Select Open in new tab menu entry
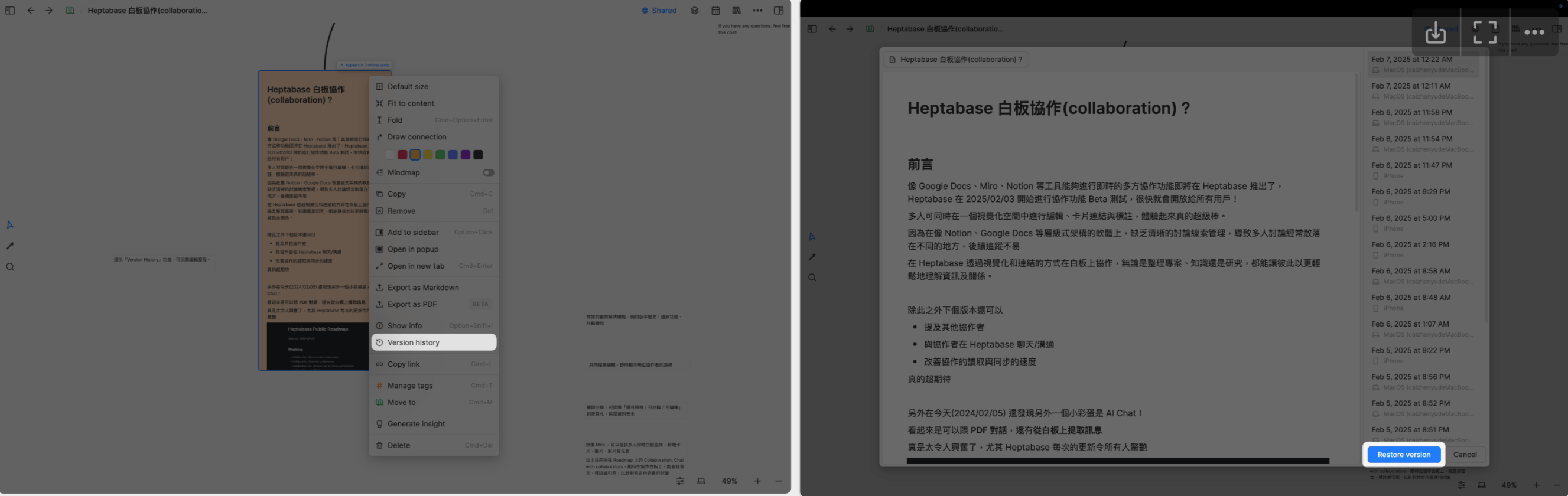Viewport: 1568px width, 496px height. tap(434, 266)
